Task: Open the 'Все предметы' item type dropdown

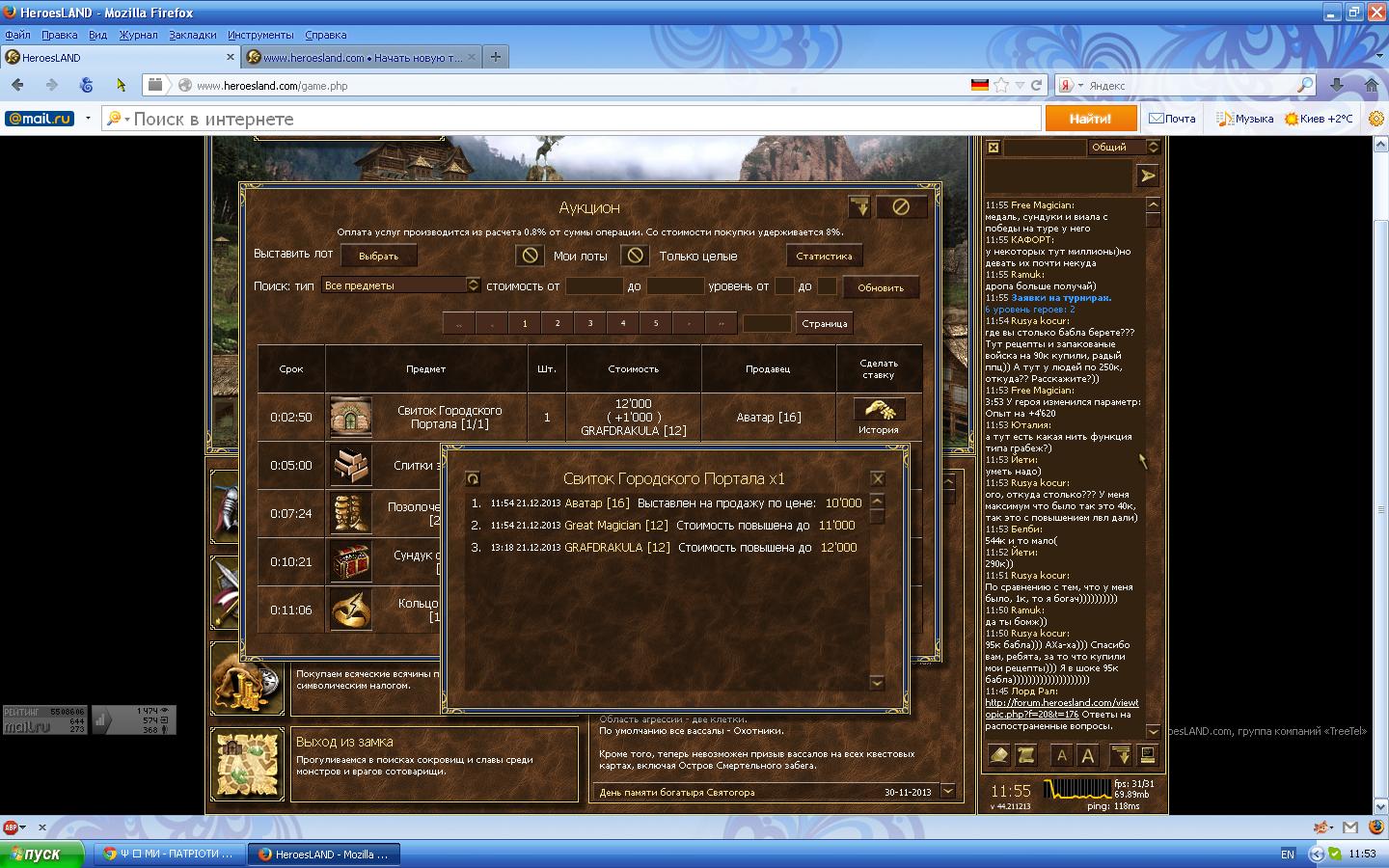Action: [x=473, y=285]
